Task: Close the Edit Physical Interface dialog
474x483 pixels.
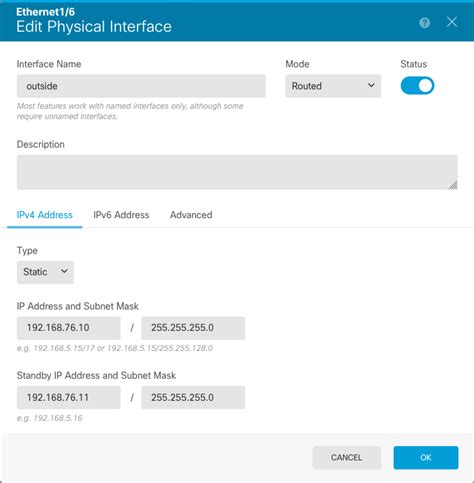Action: pos(452,22)
